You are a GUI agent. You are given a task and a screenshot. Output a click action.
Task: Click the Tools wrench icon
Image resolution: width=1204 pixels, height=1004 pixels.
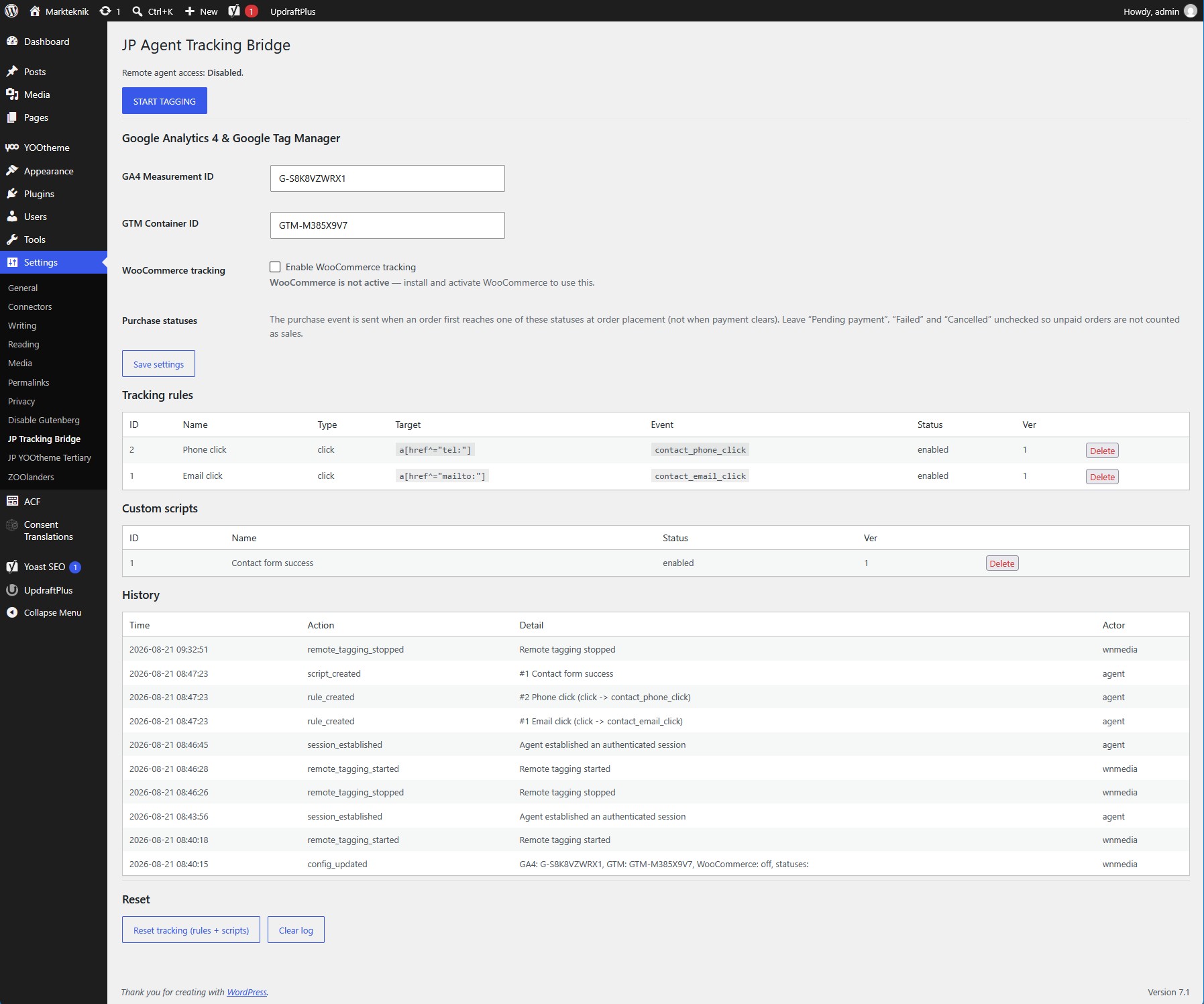(12, 239)
